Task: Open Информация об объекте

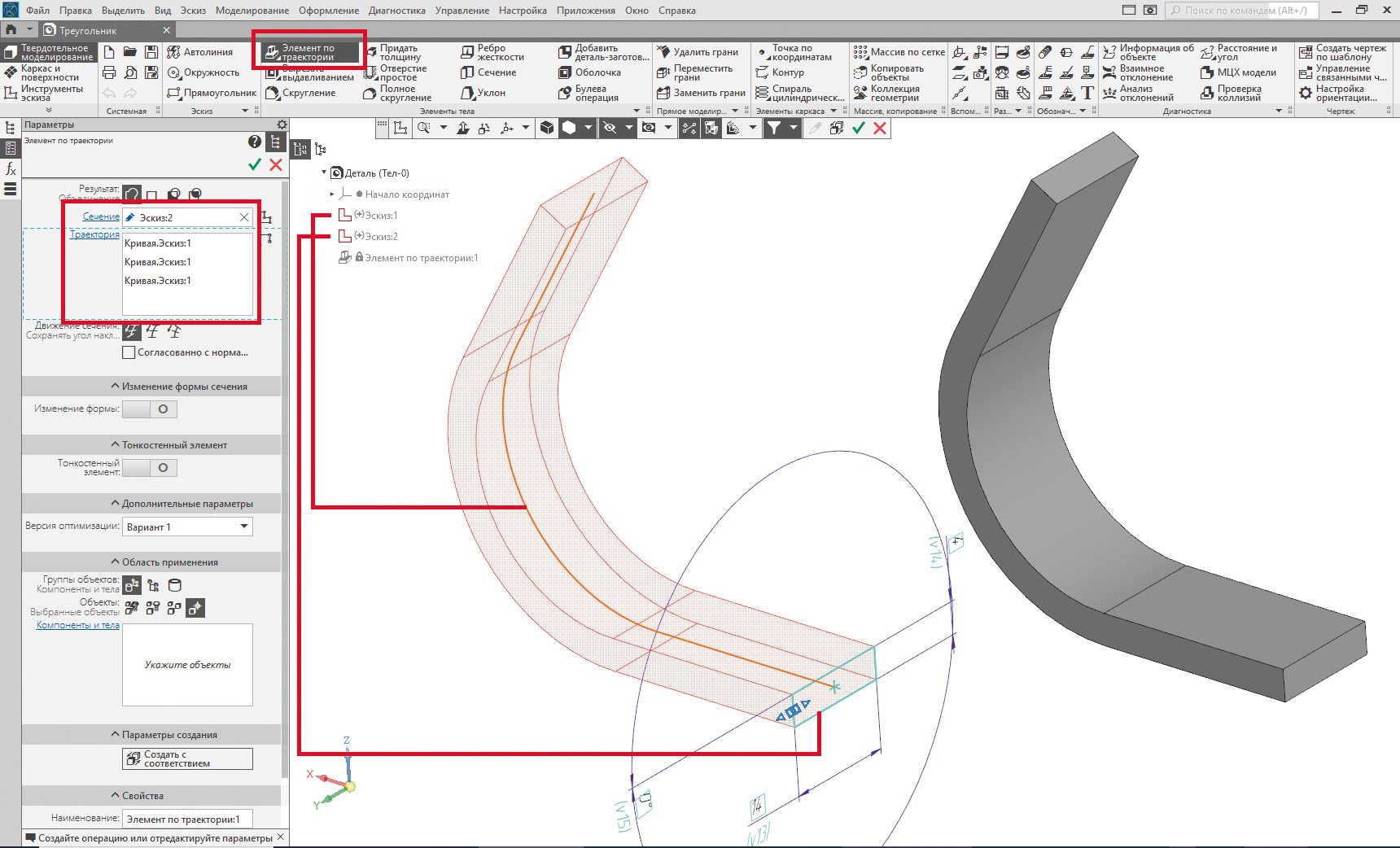Action: point(1148,52)
